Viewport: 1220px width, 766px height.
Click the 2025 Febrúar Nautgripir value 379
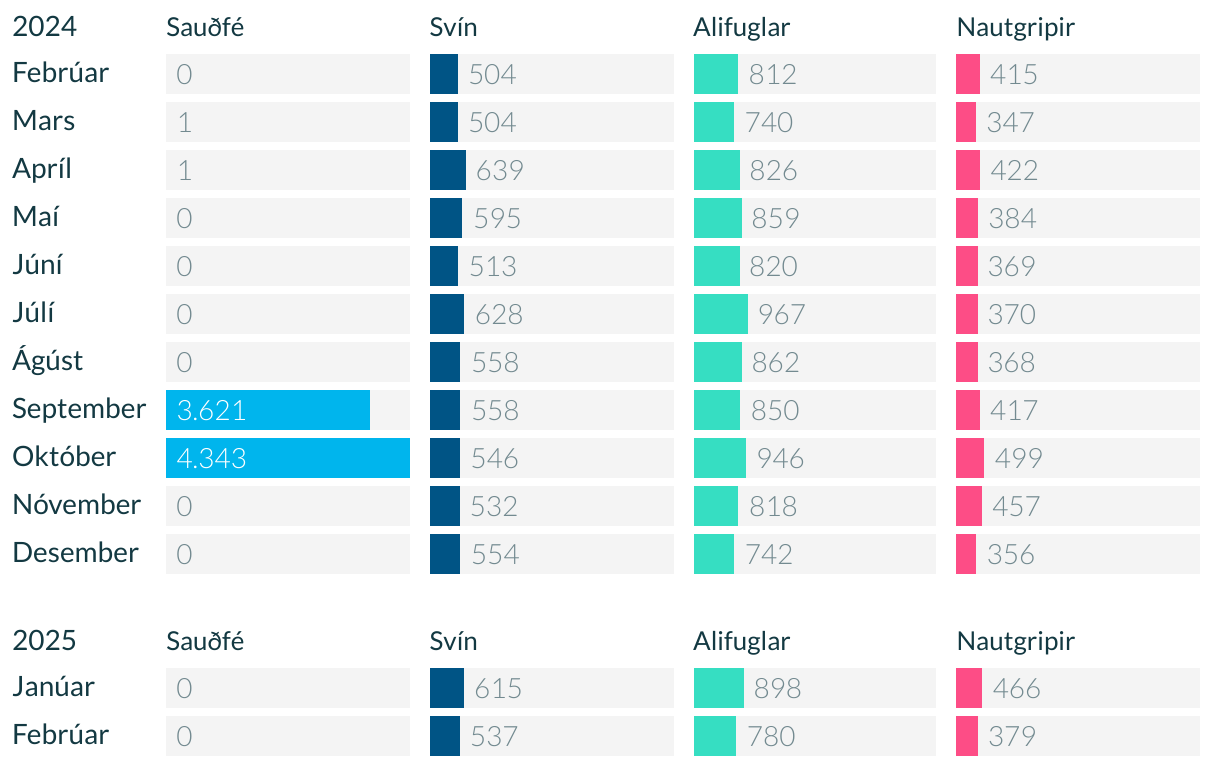(x=1012, y=736)
